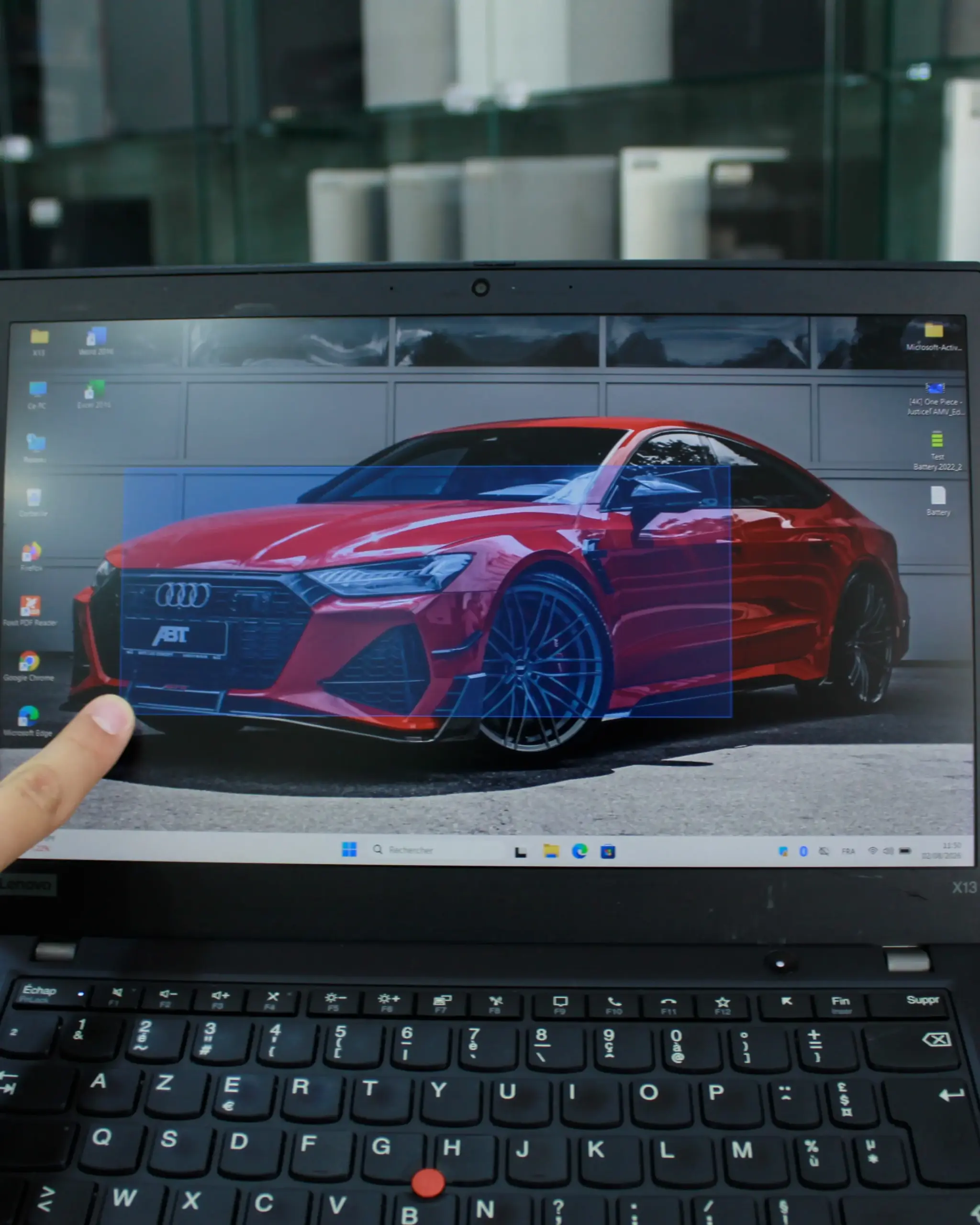Open File Explorer from the taskbar

pyautogui.click(x=550, y=851)
